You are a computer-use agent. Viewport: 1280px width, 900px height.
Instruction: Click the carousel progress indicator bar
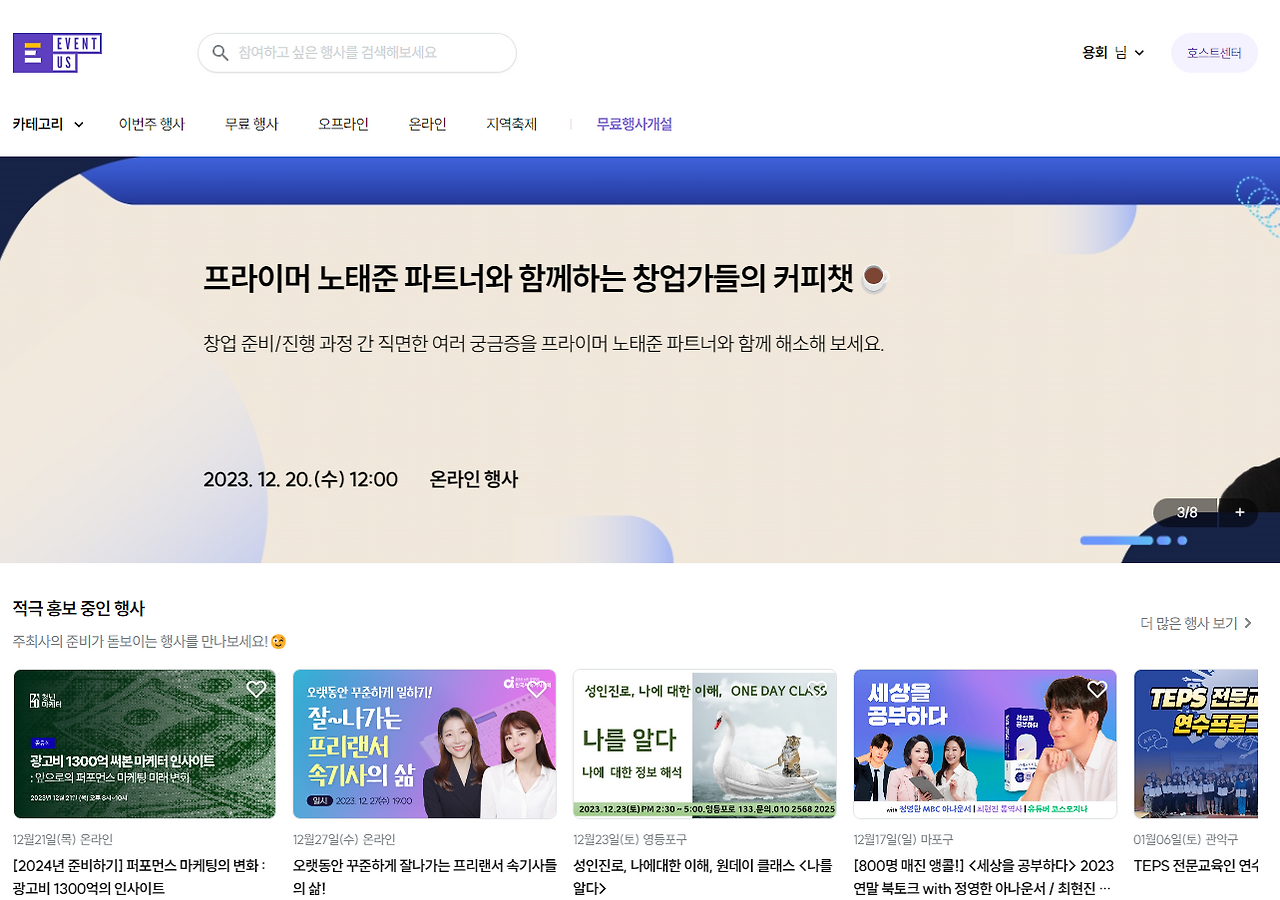click(x=1118, y=540)
